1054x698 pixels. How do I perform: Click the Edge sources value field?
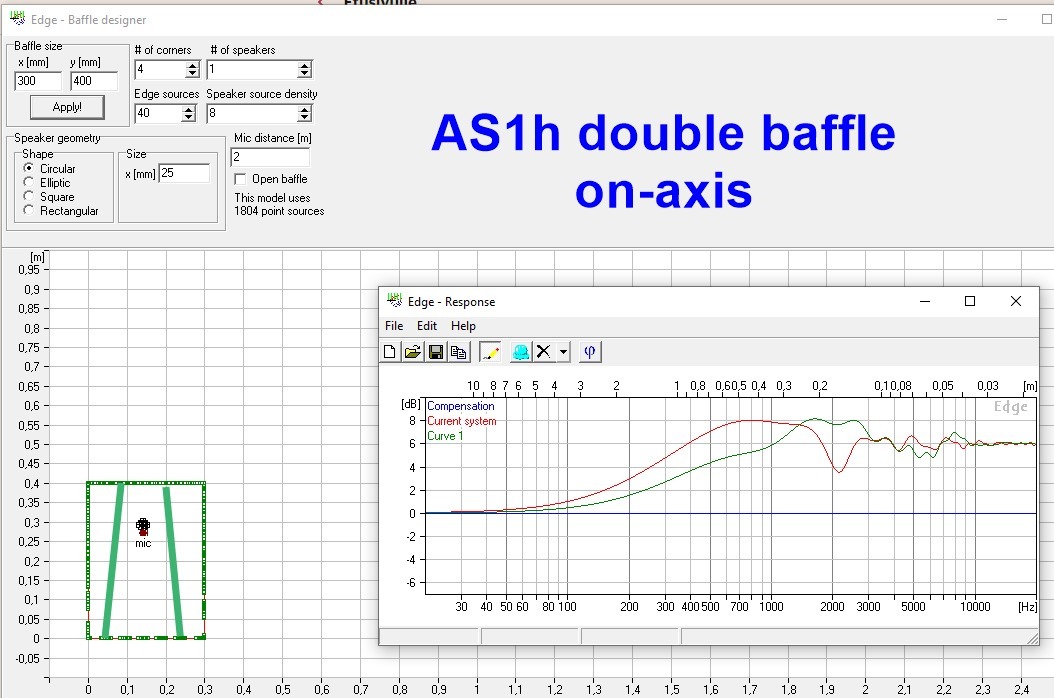coord(159,113)
